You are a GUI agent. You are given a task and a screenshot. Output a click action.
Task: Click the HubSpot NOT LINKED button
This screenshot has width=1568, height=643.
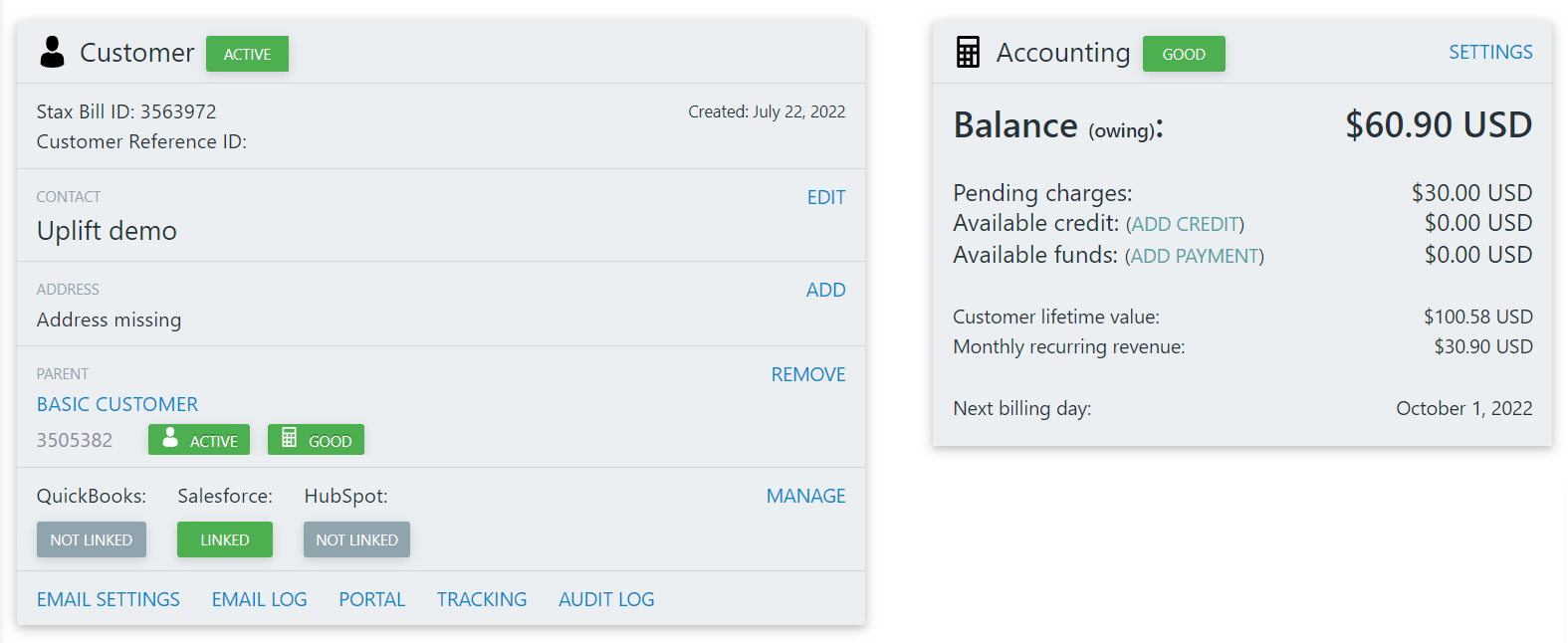(356, 539)
